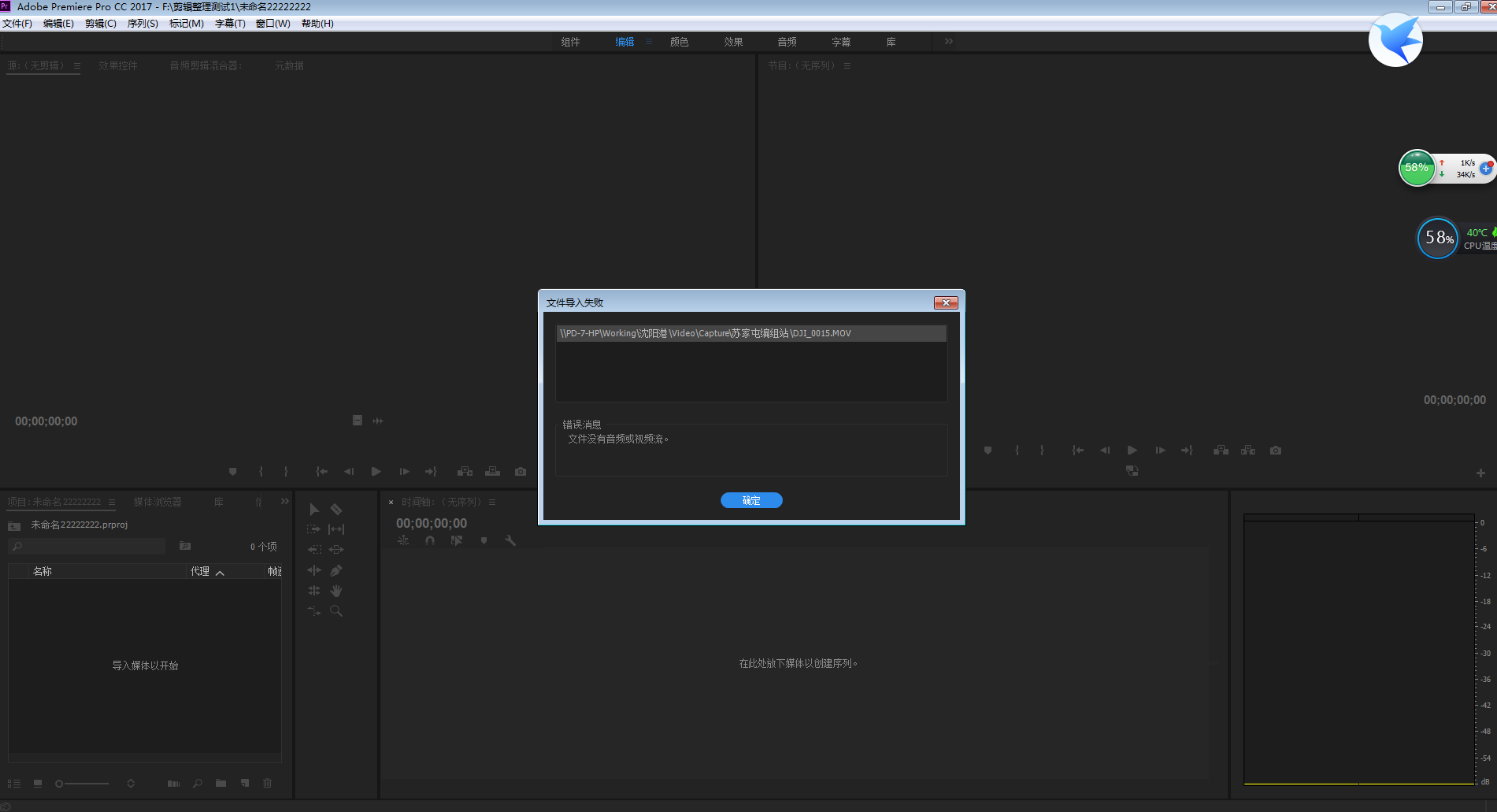
Task: Switch to the Color (颜色) workspace tab
Action: [x=679, y=42]
